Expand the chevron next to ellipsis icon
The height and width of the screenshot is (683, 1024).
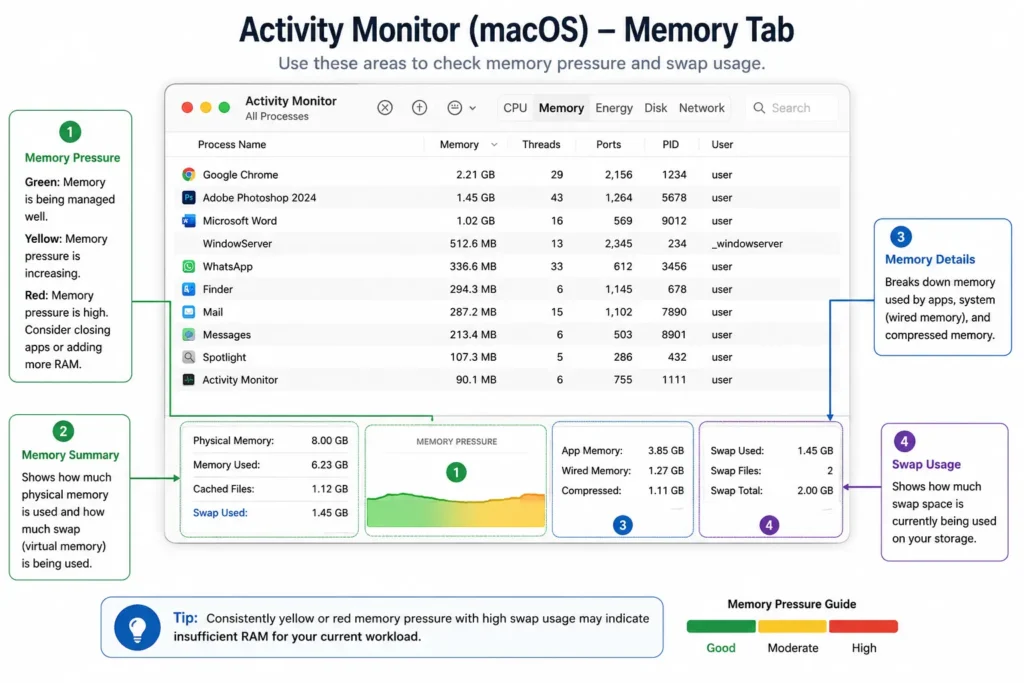(473, 108)
